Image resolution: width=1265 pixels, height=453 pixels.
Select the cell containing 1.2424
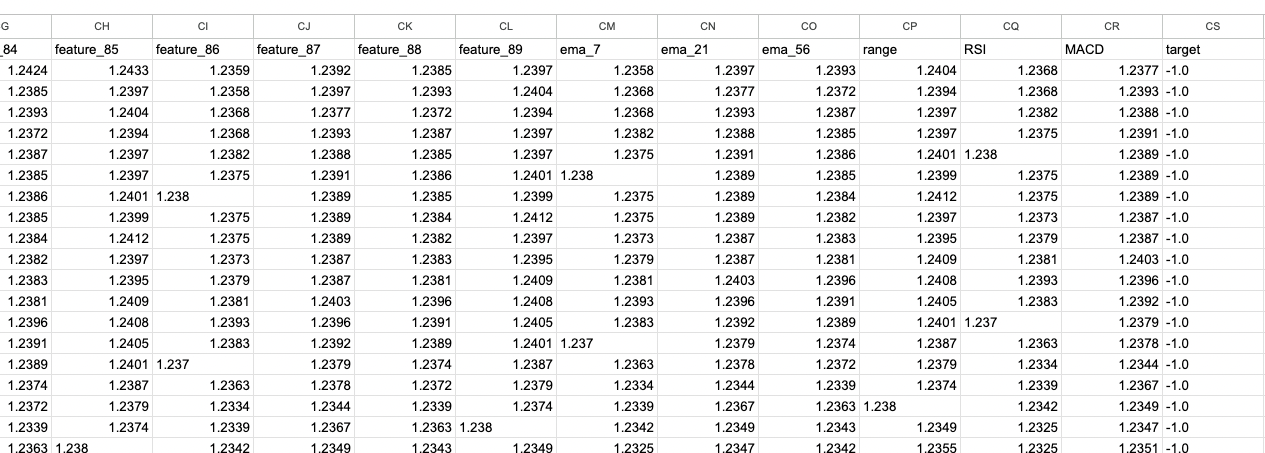tap(26, 70)
